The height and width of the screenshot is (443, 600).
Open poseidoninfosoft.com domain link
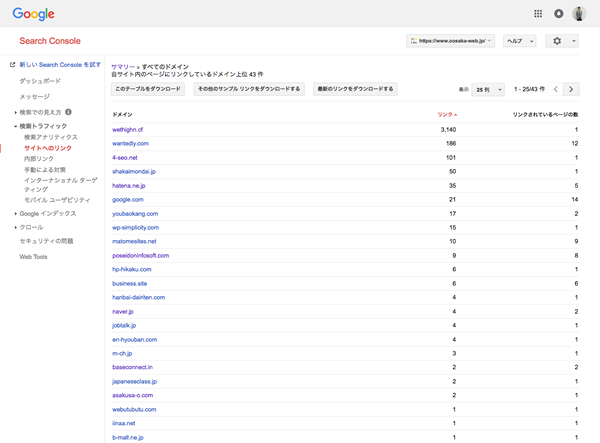140,255
